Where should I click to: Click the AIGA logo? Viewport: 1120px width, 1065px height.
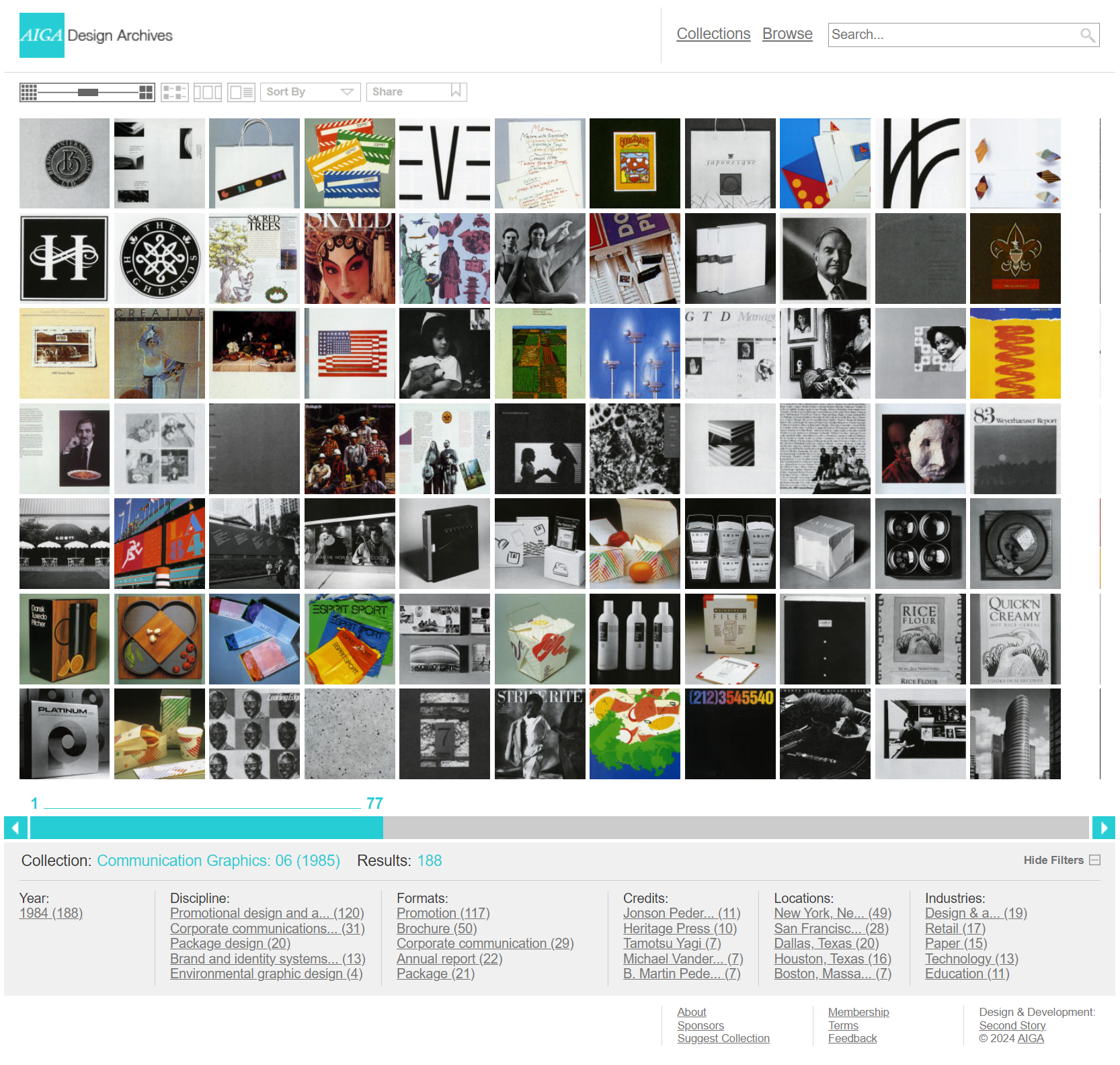point(42,35)
